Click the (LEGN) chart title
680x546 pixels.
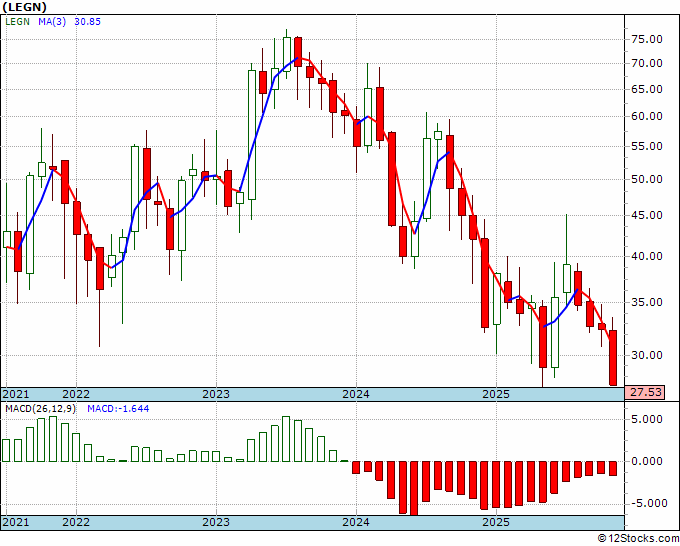25,7
